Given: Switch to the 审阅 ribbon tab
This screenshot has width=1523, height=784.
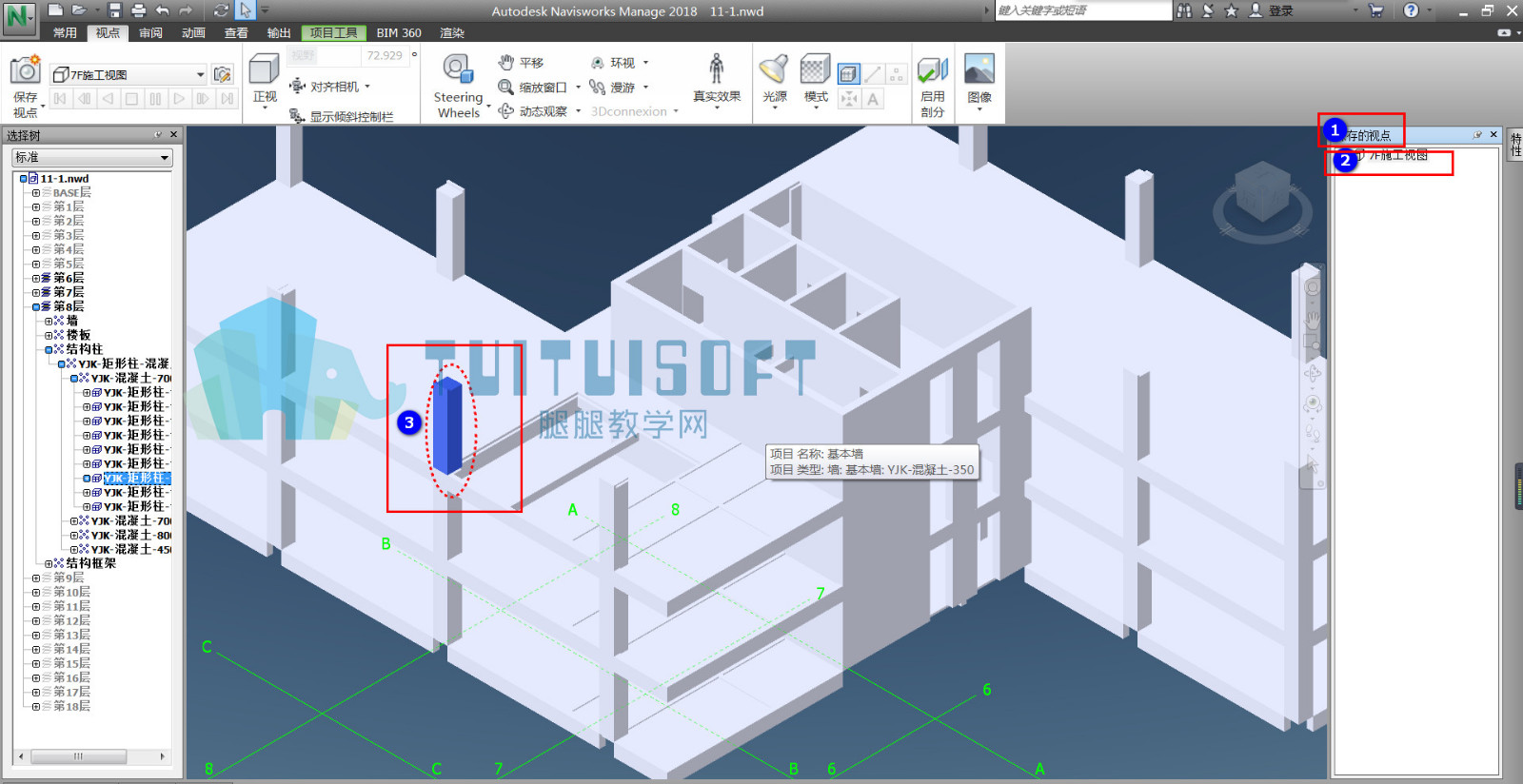Looking at the screenshot, I should click(150, 32).
